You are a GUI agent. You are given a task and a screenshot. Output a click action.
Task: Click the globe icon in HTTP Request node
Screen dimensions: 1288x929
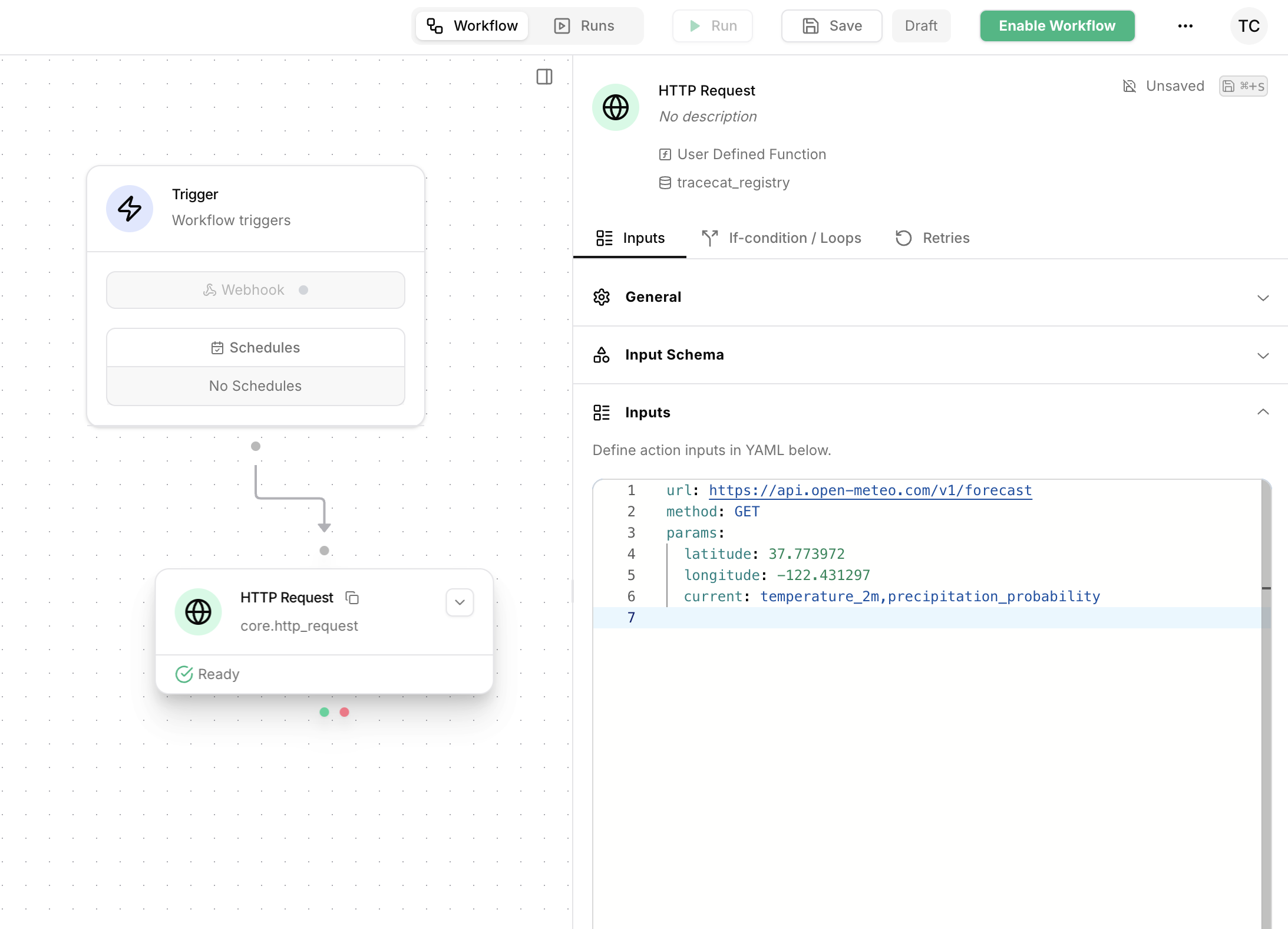tap(198, 612)
